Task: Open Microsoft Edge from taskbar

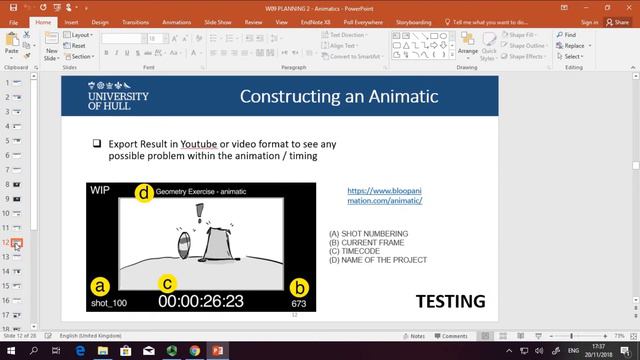Action: [80, 351]
